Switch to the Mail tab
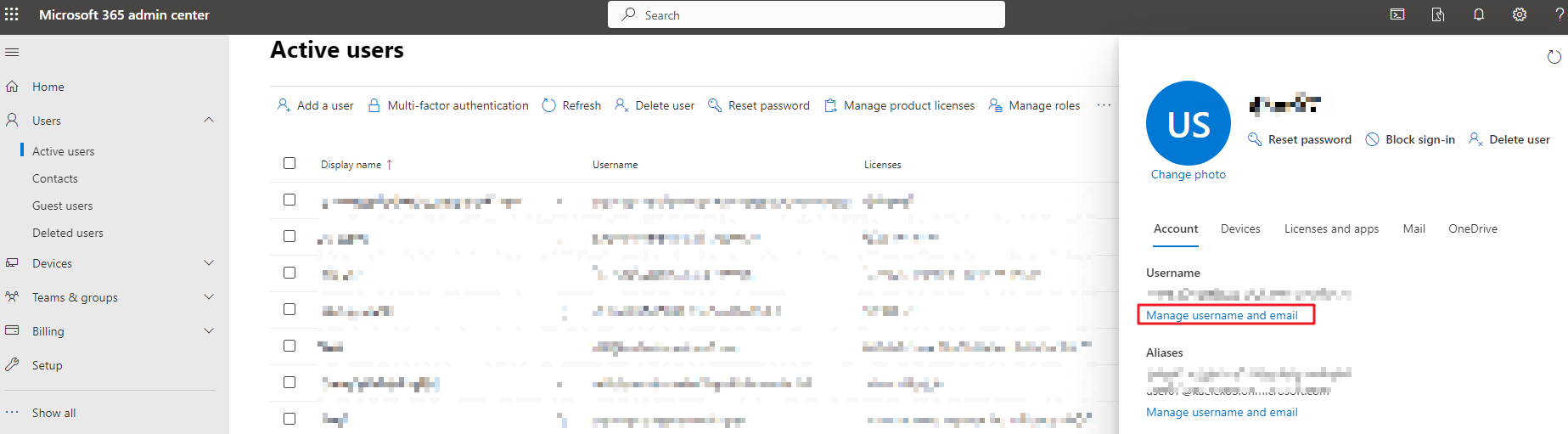Image resolution: width=1568 pixels, height=434 pixels. pyautogui.click(x=1414, y=228)
